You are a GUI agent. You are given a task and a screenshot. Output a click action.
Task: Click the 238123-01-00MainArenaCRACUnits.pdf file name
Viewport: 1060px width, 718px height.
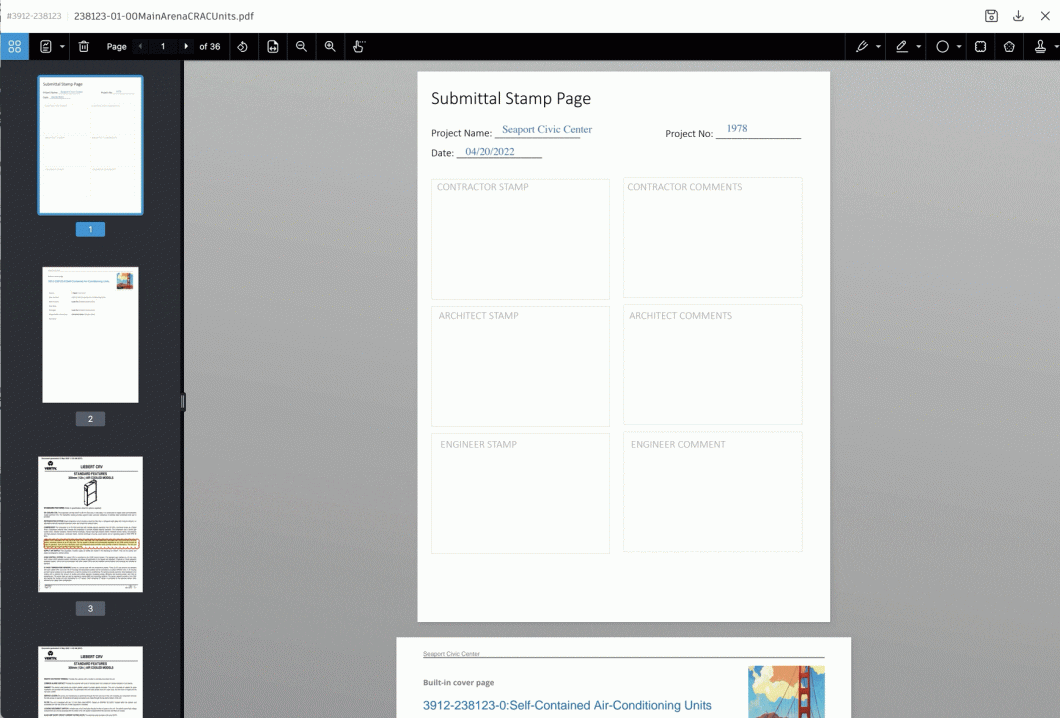[164, 16]
